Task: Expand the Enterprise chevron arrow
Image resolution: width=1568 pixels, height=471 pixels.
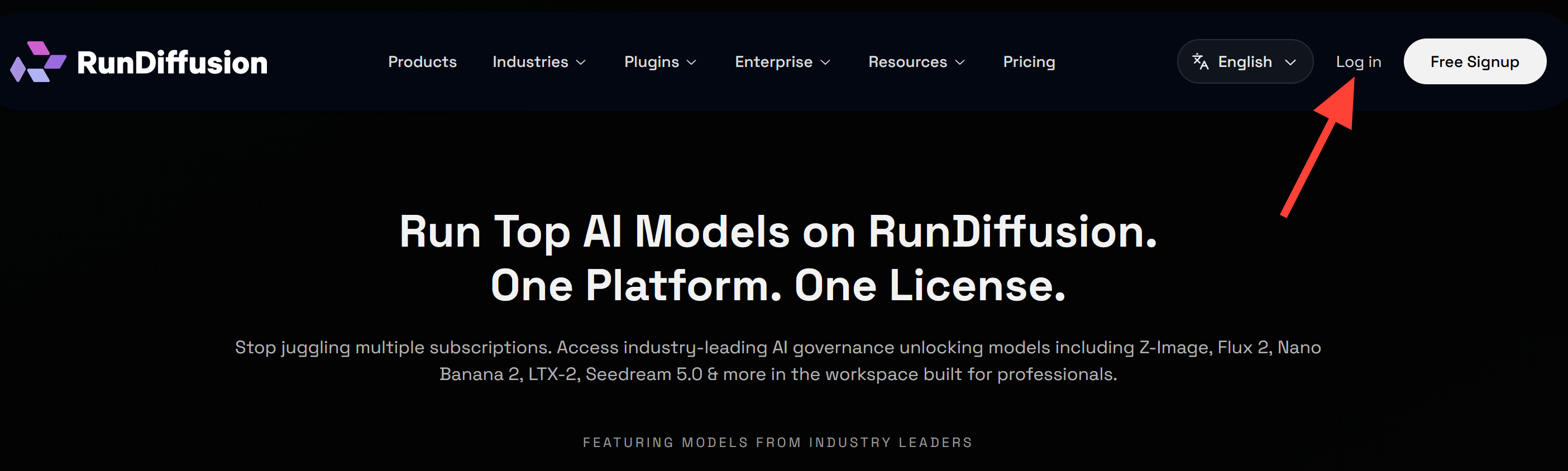Action: coord(825,63)
